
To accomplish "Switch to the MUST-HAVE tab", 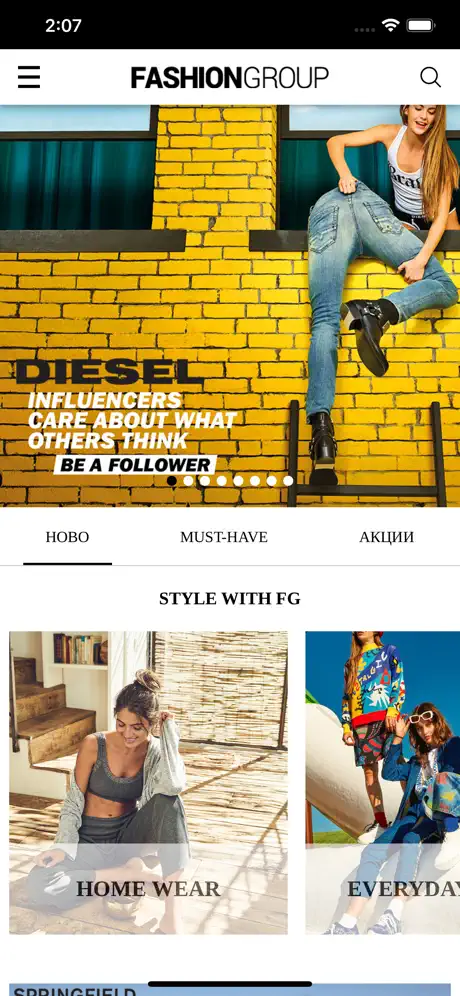I will click(224, 537).
